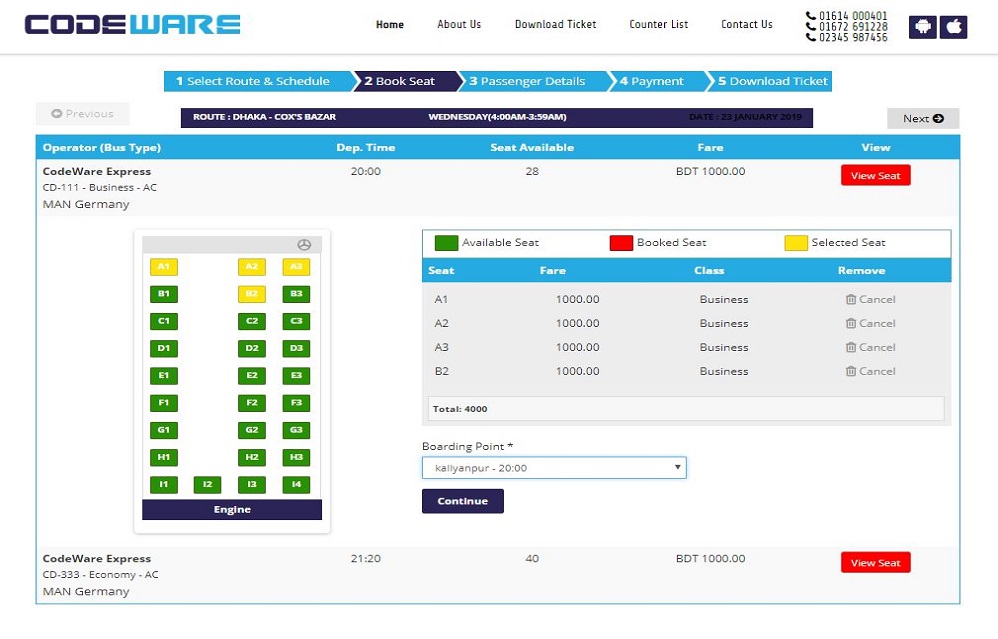The height and width of the screenshot is (639, 998).
Task: Switch to the Contact Us menu item
Action: (746, 24)
